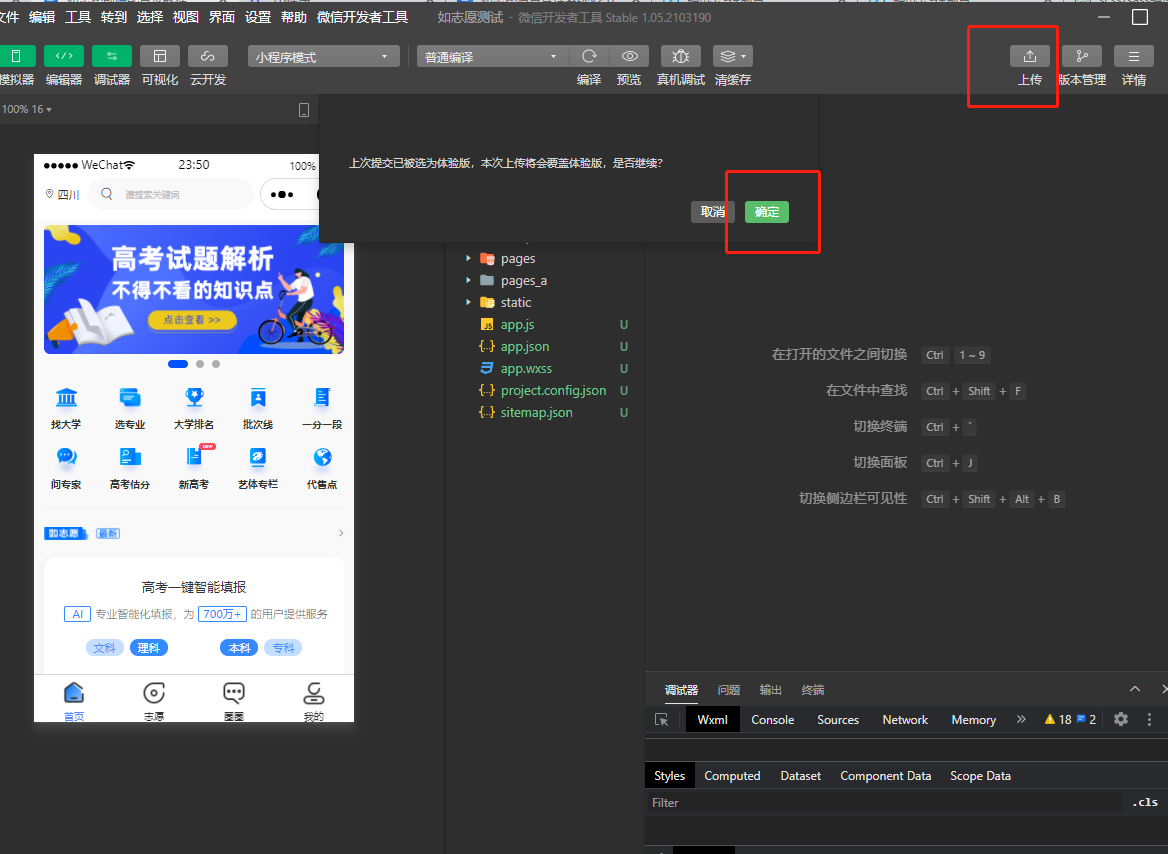Start 真机调试 remote device debugging
Screen dimensions: 1168x854
pos(681,56)
